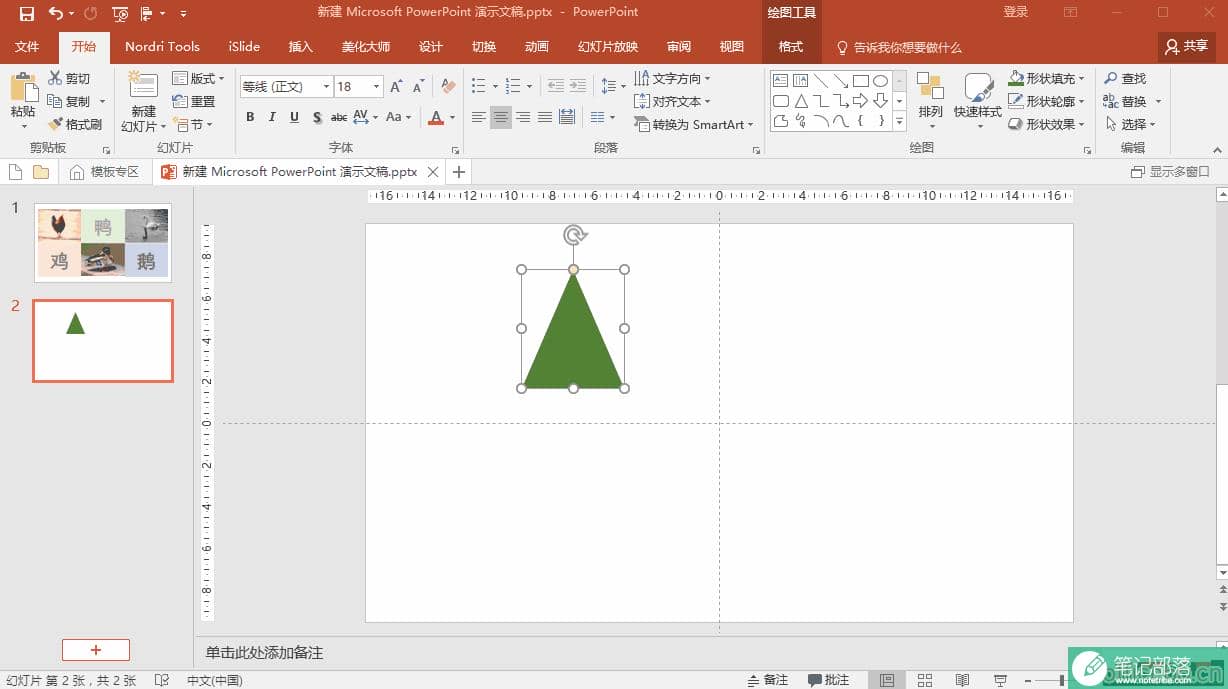Align text right
The height and width of the screenshot is (689, 1228).
click(523, 117)
